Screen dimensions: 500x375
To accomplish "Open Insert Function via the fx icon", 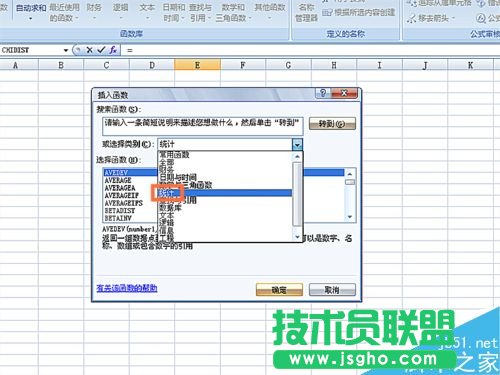I will (113, 50).
